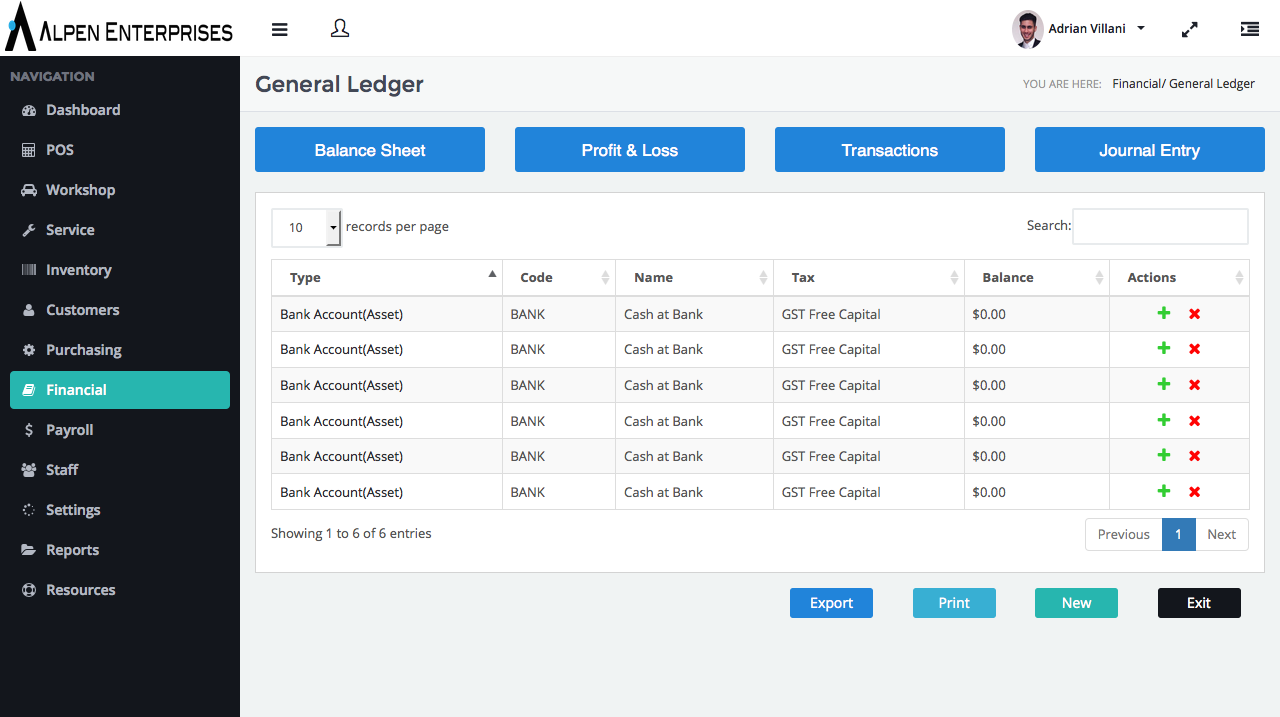Open the right sidebar panel icon

1249,29
